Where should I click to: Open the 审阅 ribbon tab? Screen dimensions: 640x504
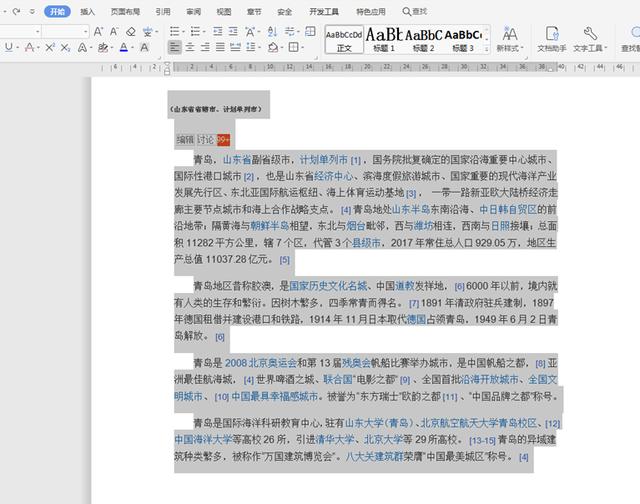[x=193, y=12]
